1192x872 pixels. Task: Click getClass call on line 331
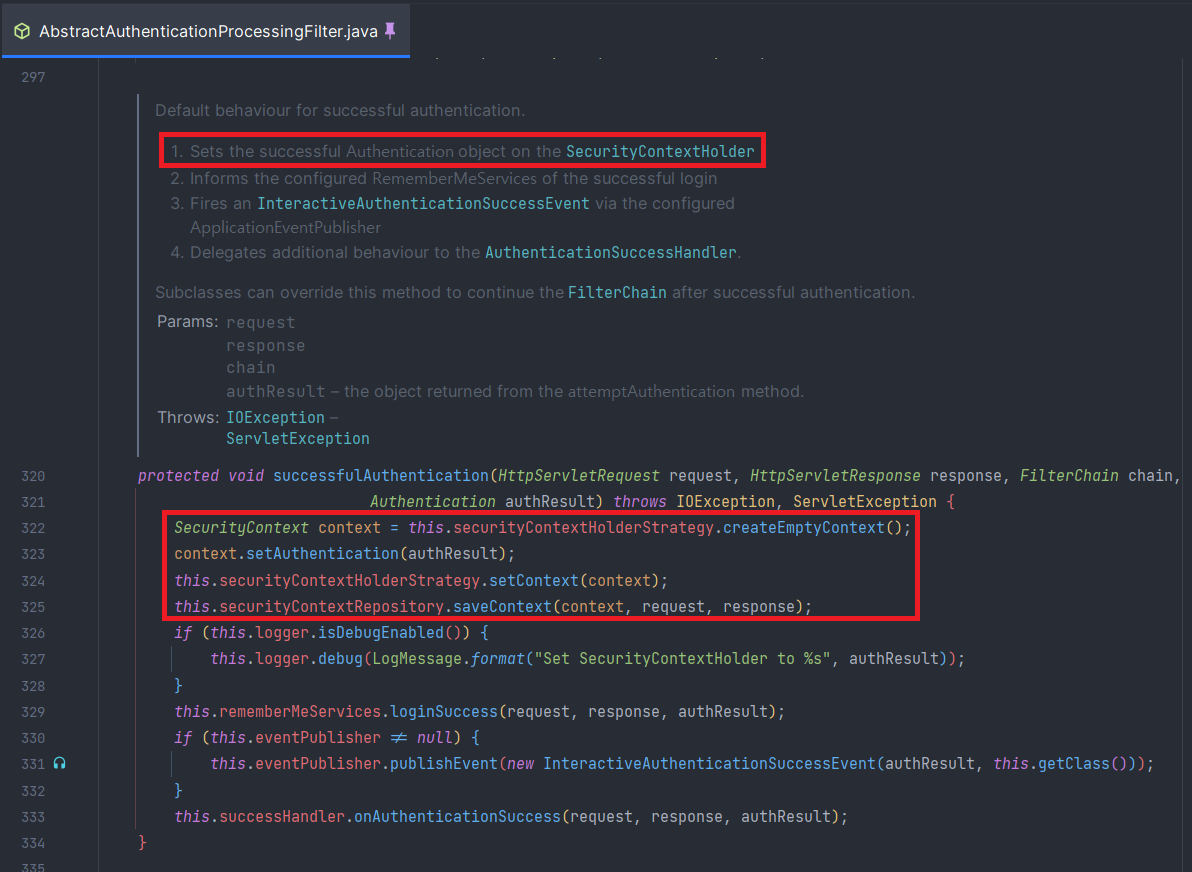point(1073,763)
